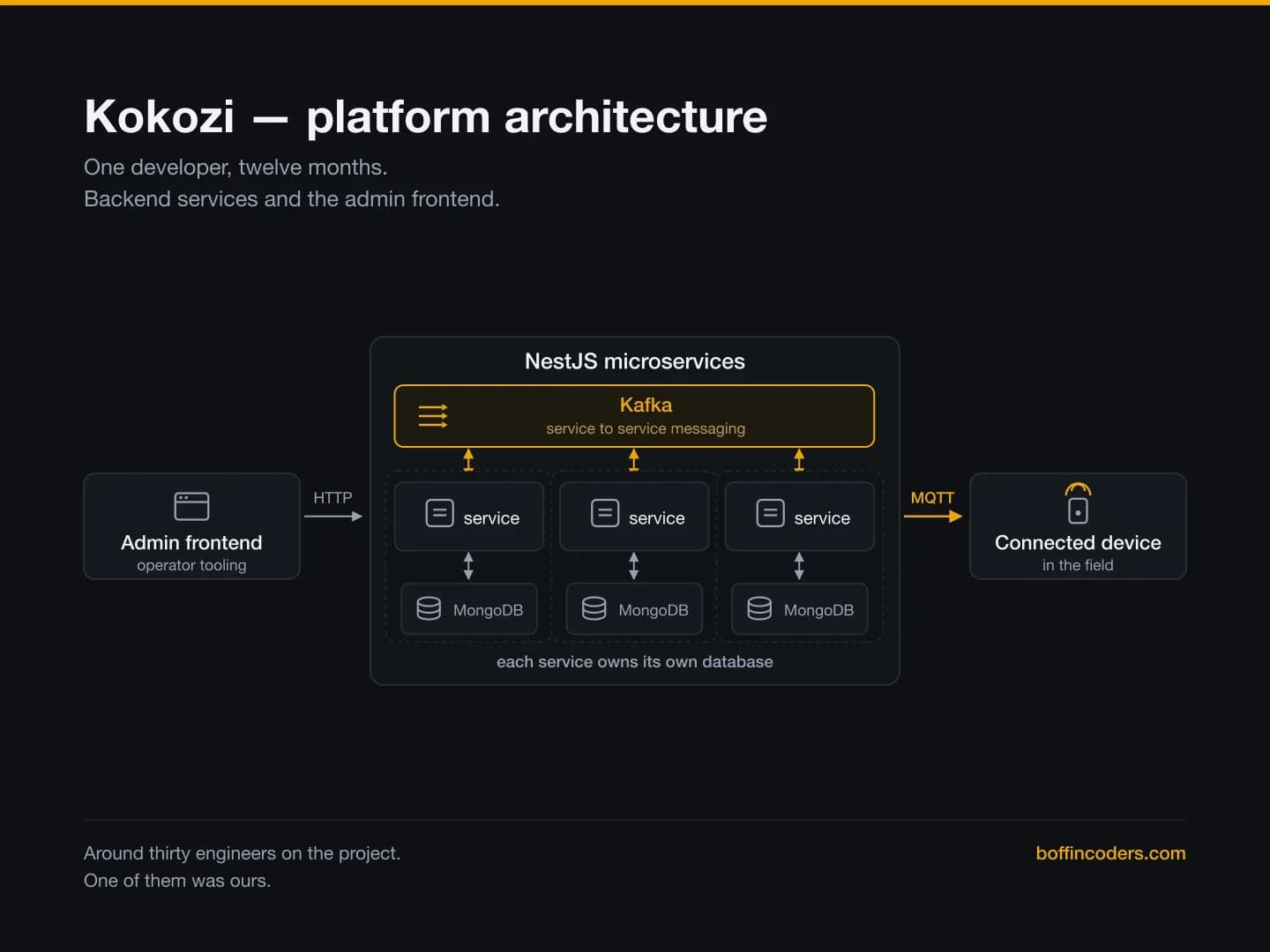Click the left service-to-MongoDB double arrow
The width and height of the screenshot is (1270, 952).
468,566
